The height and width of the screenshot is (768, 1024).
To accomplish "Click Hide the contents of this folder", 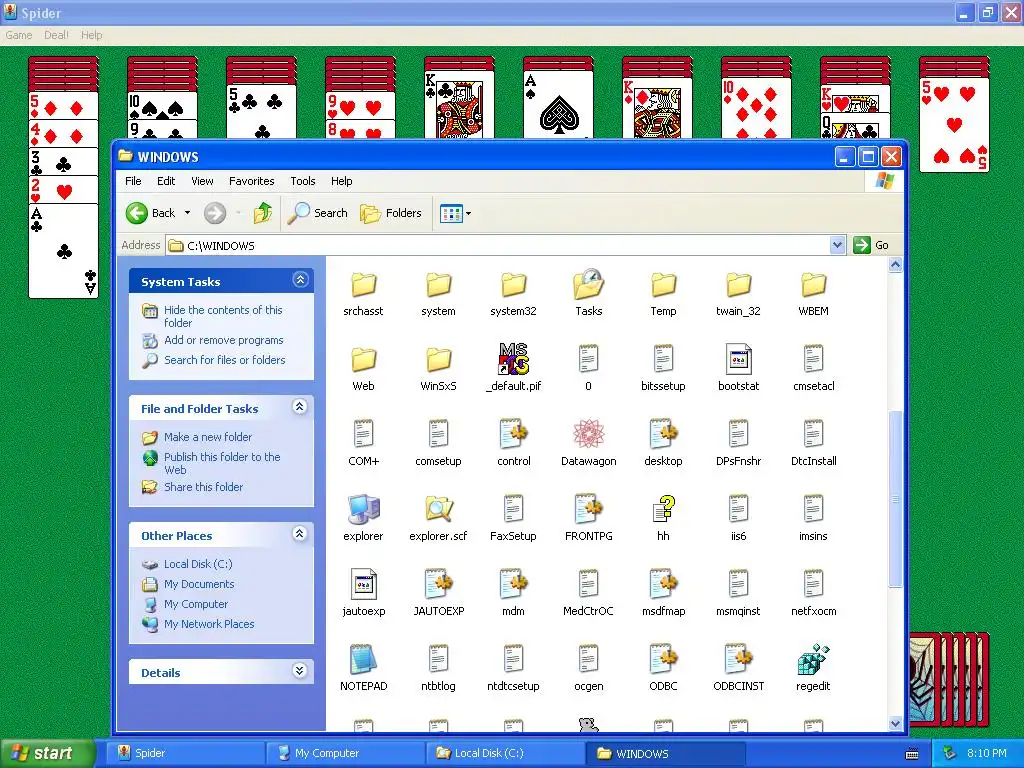I will tap(223, 316).
